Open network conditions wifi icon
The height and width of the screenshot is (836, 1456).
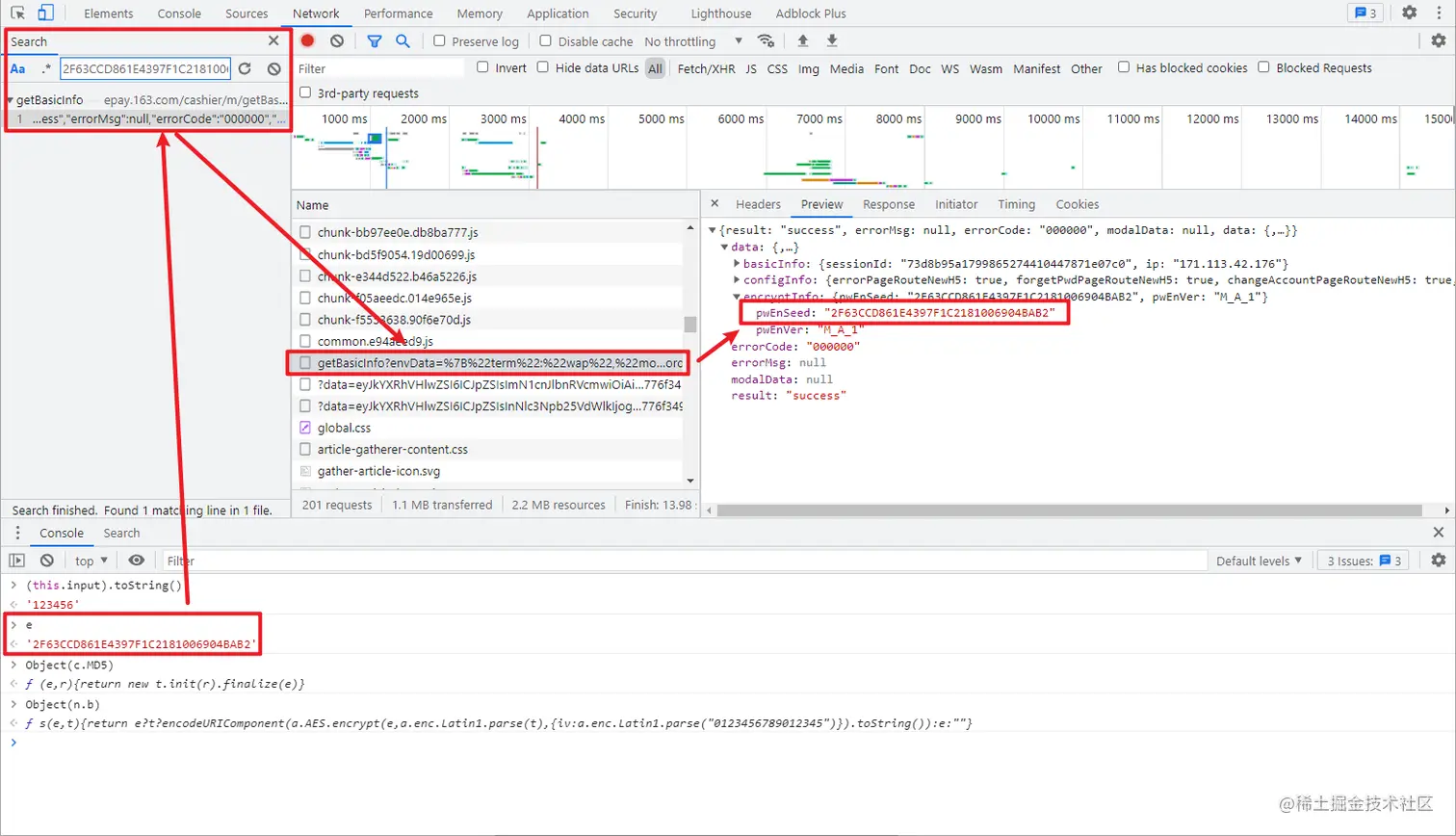point(766,40)
